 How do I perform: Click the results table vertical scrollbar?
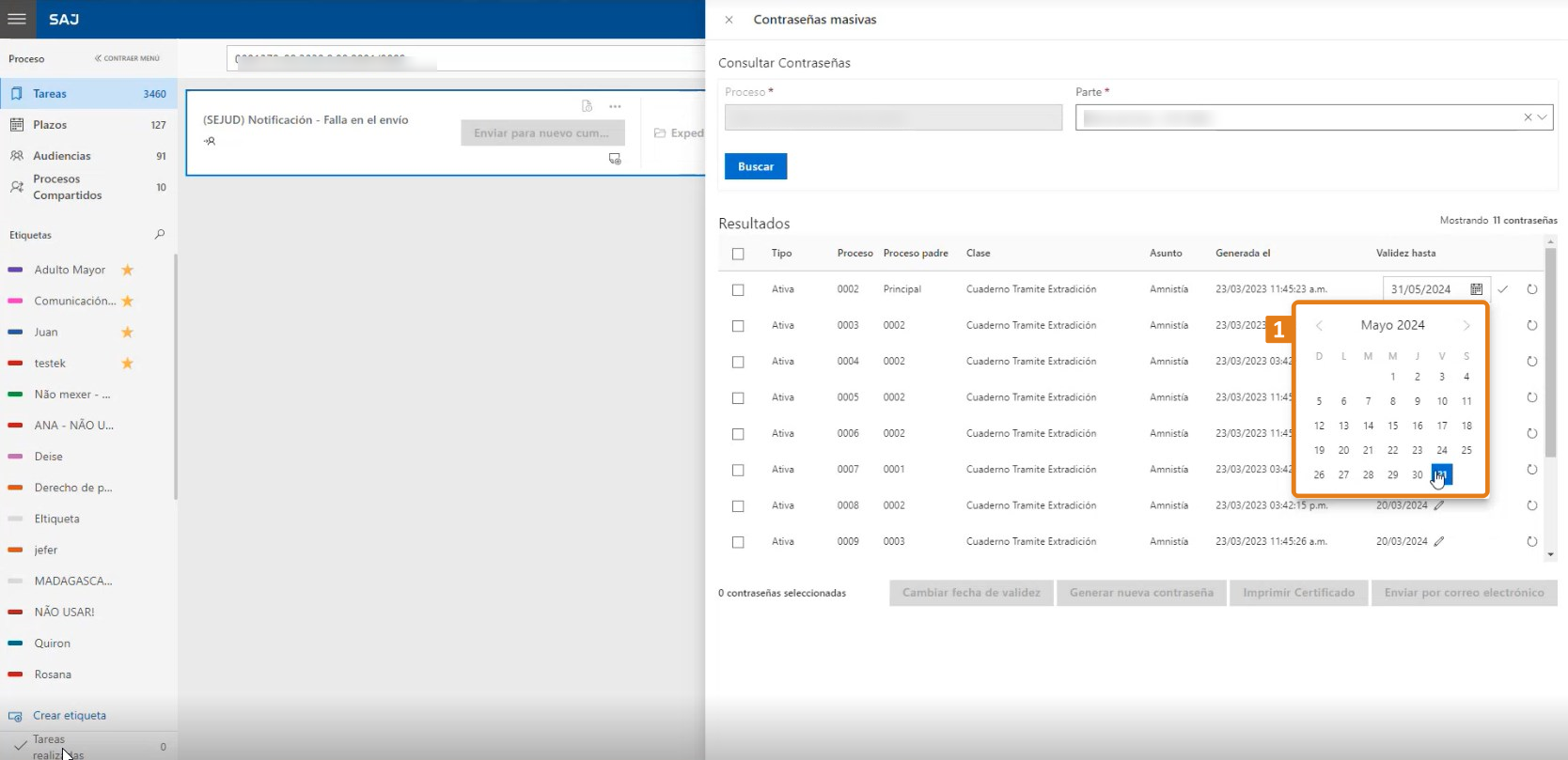click(1551, 352)
